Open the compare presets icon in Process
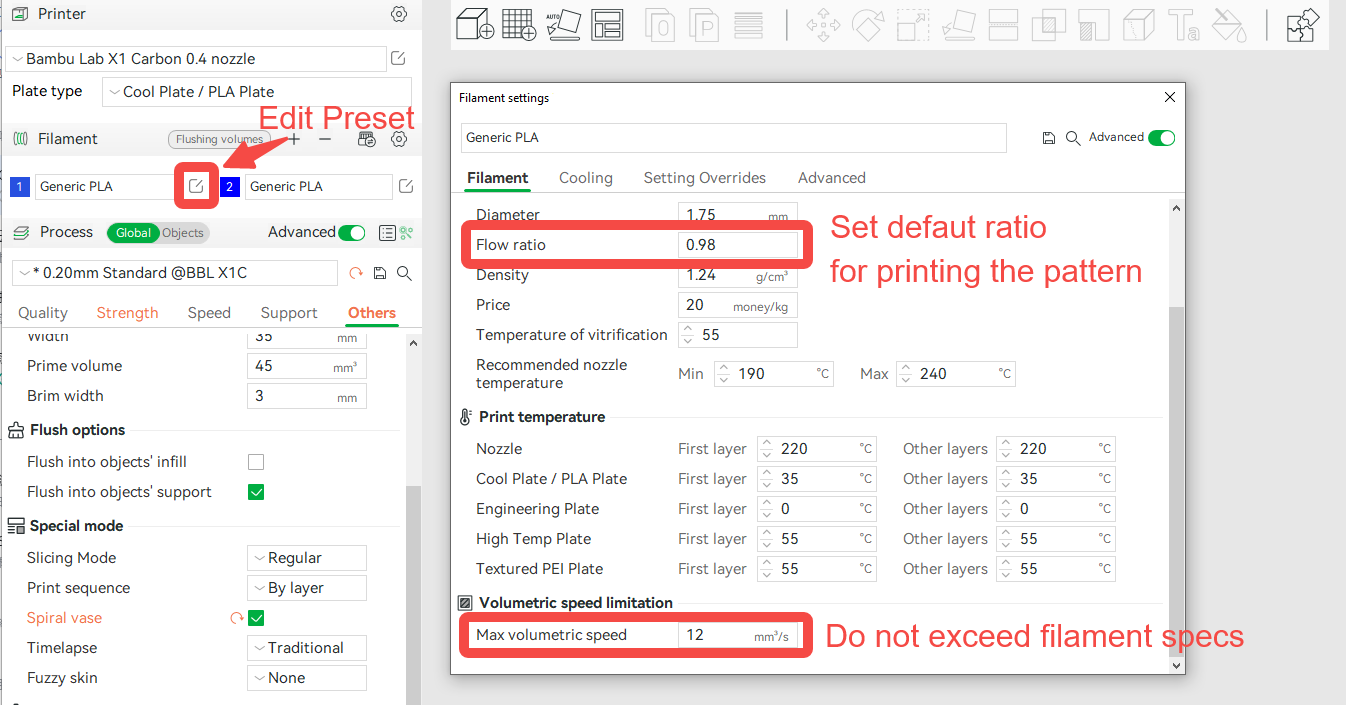The width and height of the screenshot is (1346, 705). click(406, 233)
